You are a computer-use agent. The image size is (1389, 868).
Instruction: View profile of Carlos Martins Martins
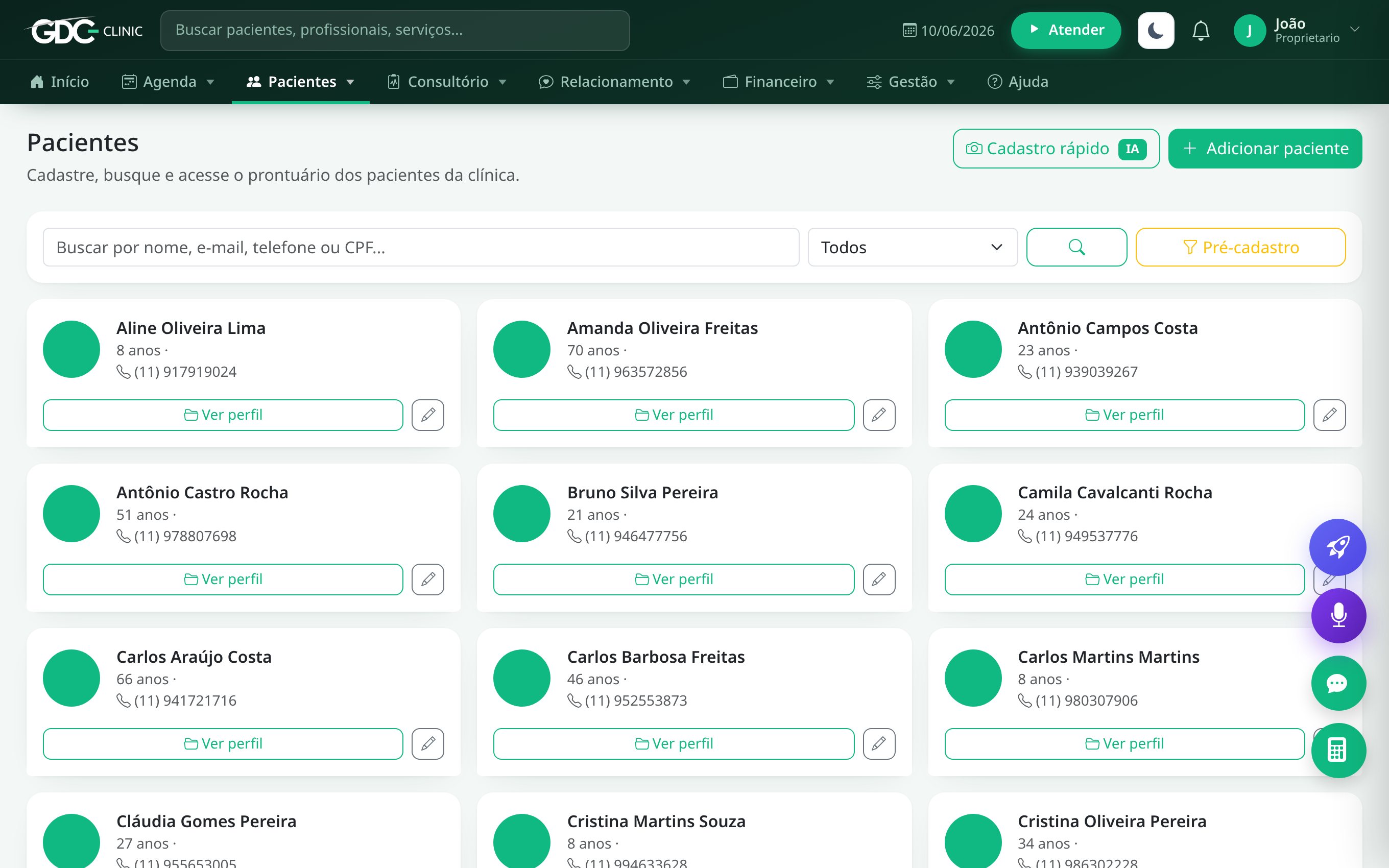click(x=1124, y=743)
